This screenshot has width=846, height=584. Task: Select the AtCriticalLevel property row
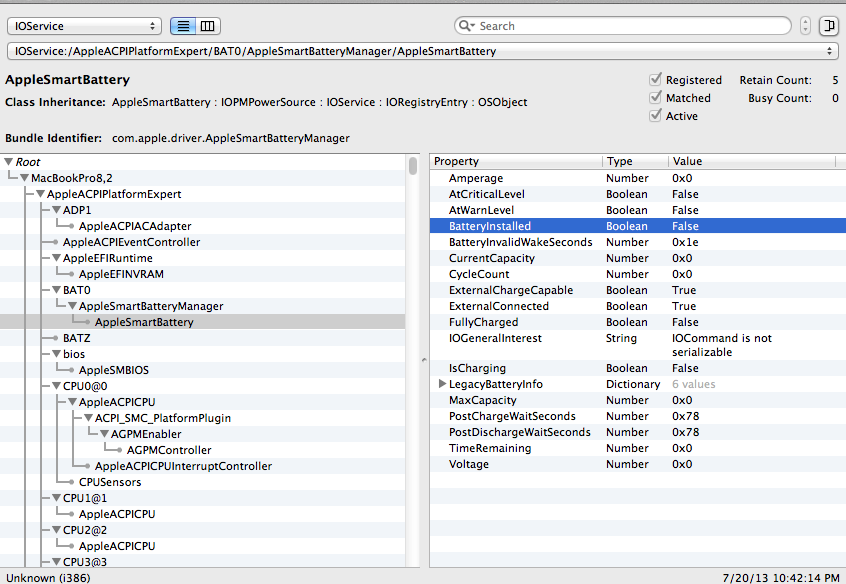pos(638,194)
